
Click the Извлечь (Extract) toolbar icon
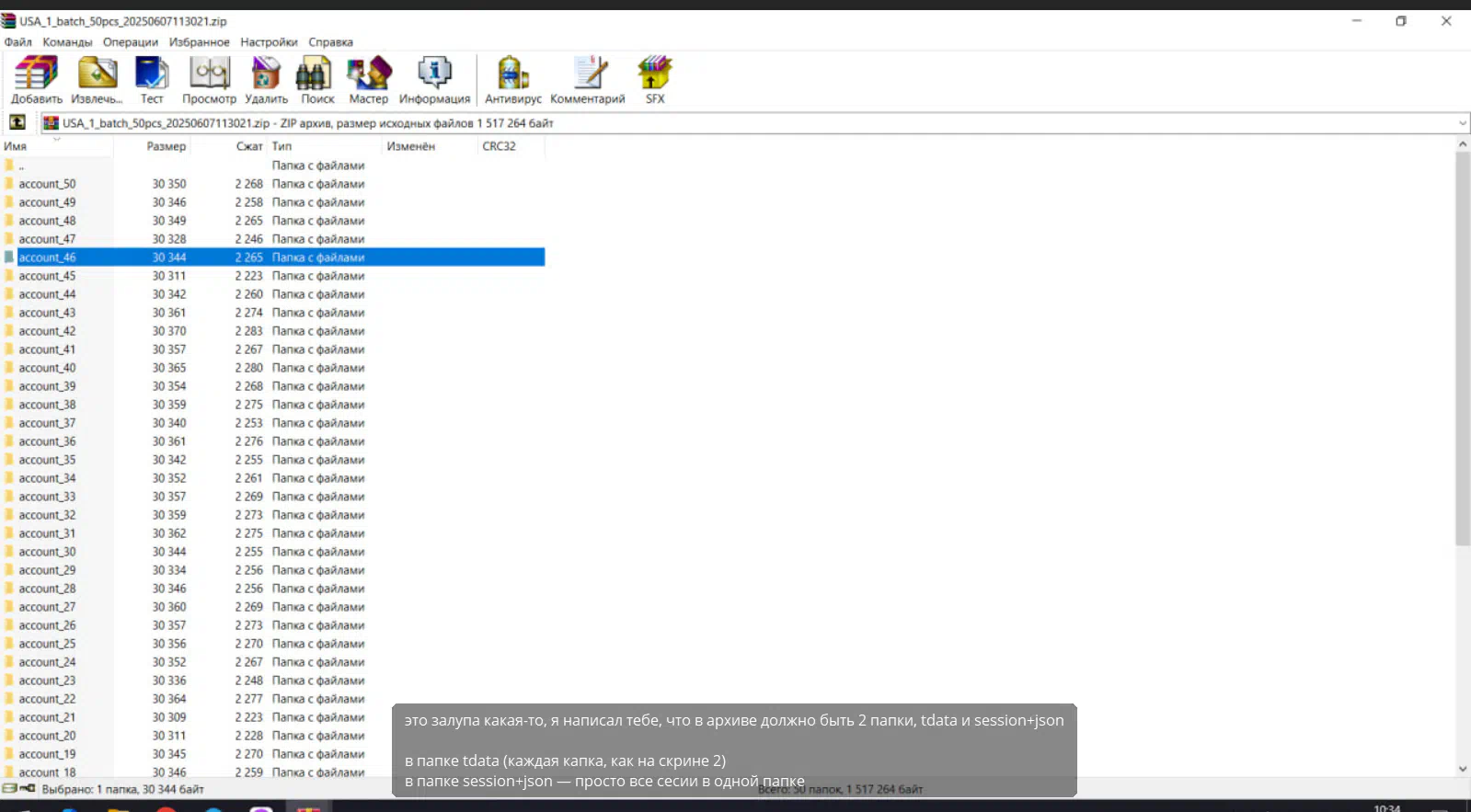pyautogui.click(x=97, y=79)
